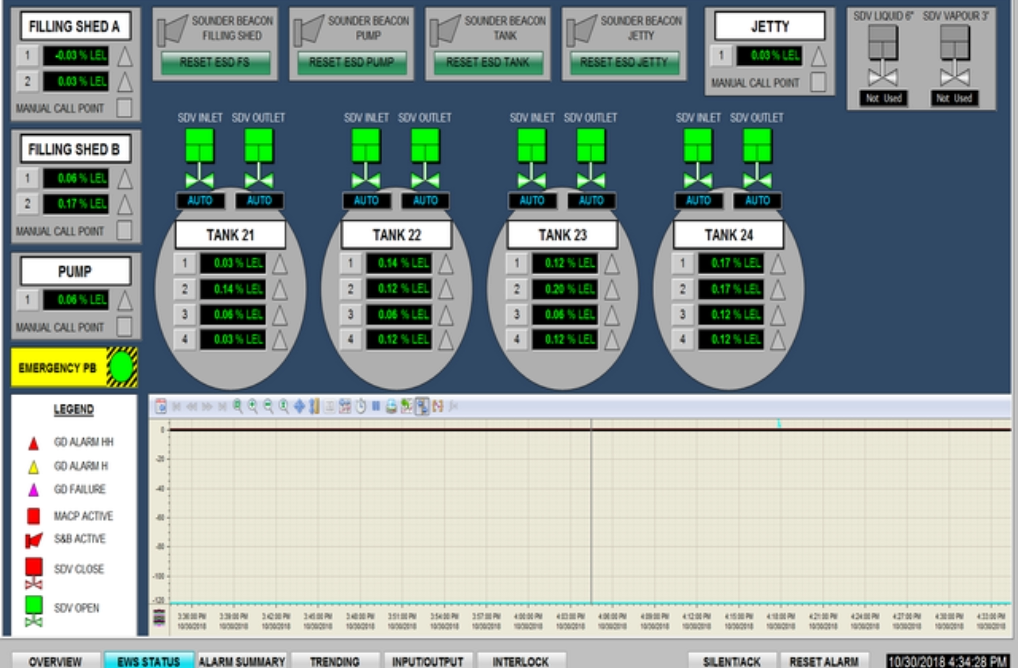
Task: Click the Sounder Beacon Jetty horn icon
Action: point(581,31)
